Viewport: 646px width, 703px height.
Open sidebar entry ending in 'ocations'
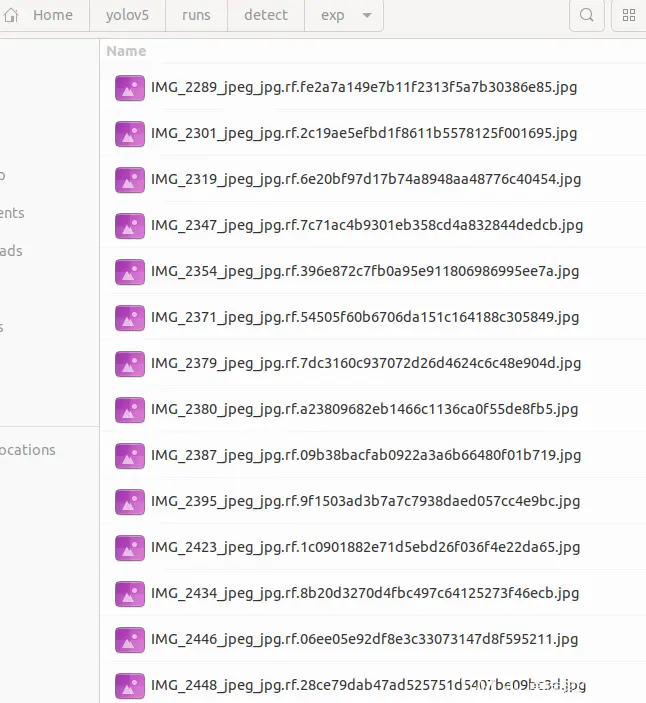click(x=27, y=450)
